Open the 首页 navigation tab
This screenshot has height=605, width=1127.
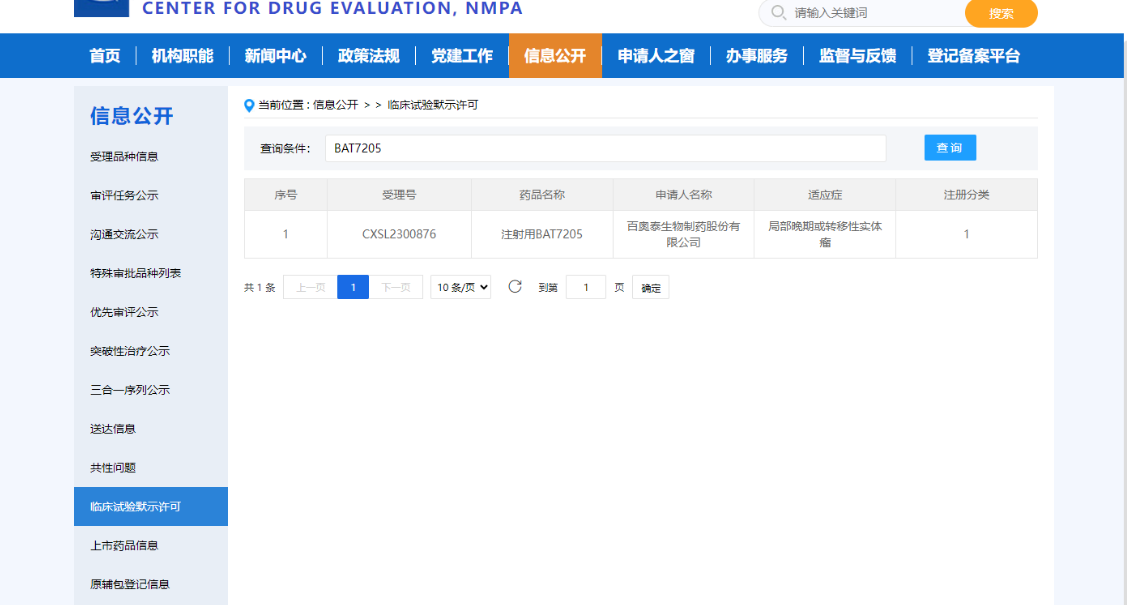coord(104,56)
